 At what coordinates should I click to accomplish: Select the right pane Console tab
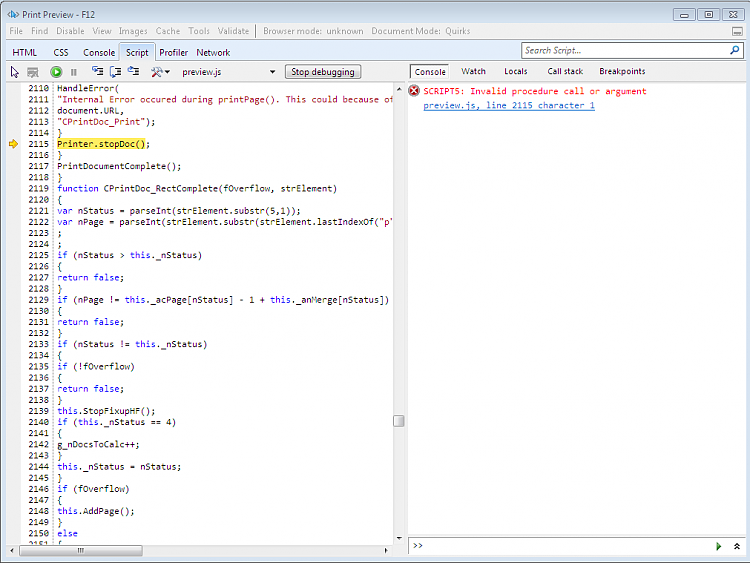(430, 72)
